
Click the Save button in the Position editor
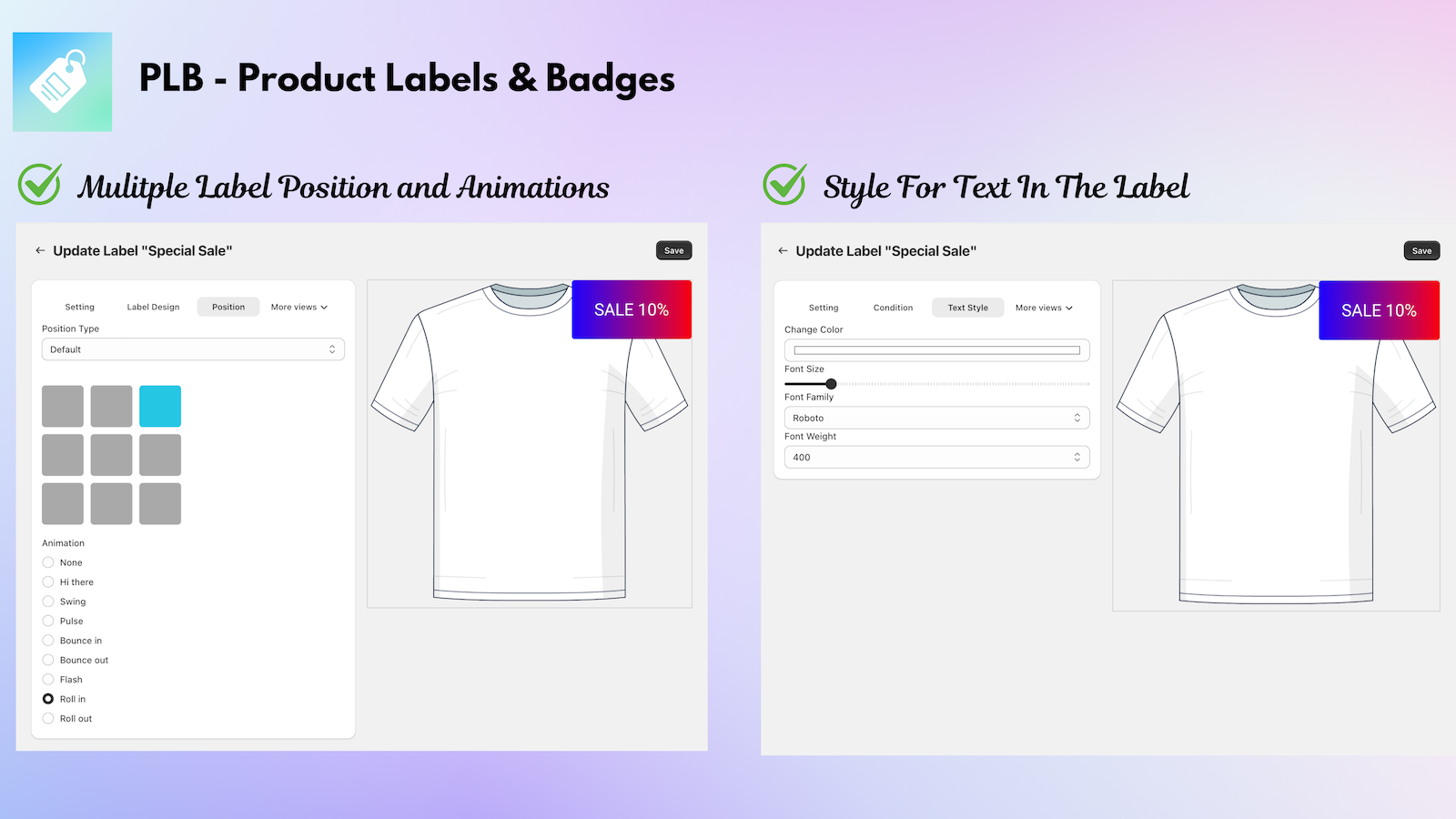click(x=673, y=250)
